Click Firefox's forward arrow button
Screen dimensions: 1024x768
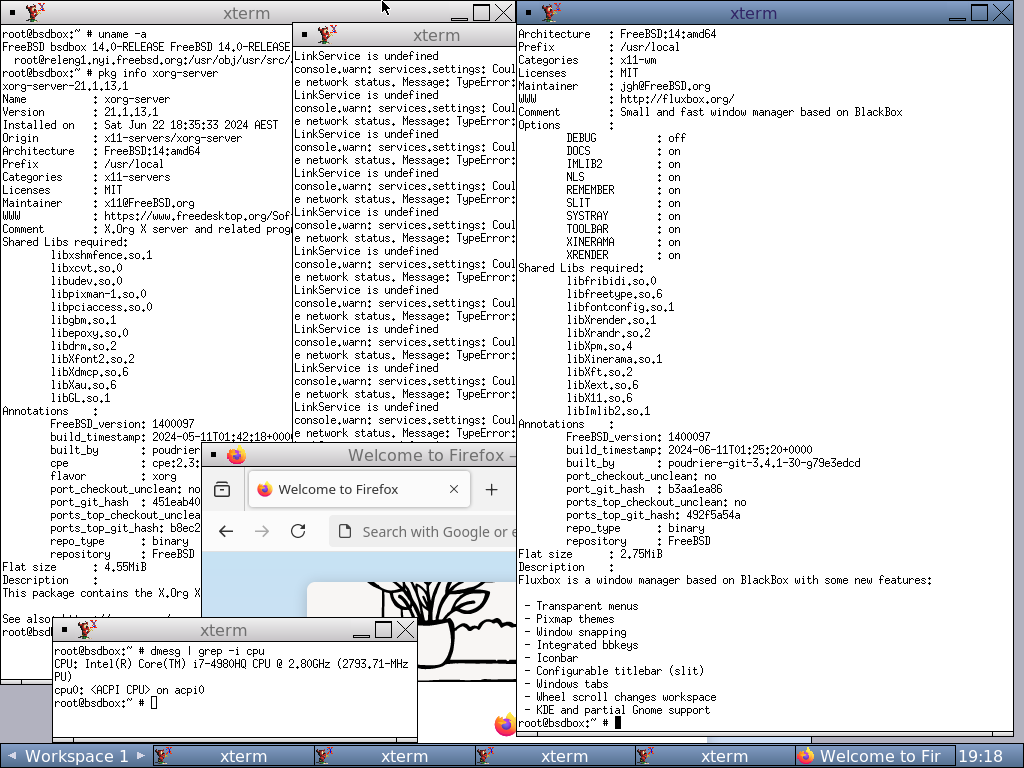pyautogui.click(x=262, y=532)
